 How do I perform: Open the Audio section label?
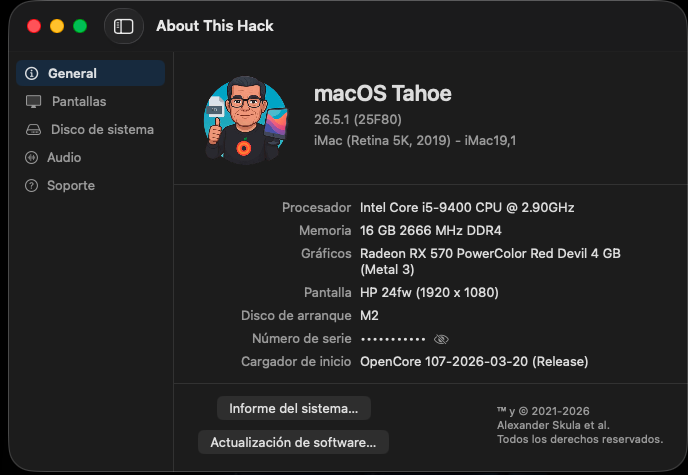click(x=64, y=157)
